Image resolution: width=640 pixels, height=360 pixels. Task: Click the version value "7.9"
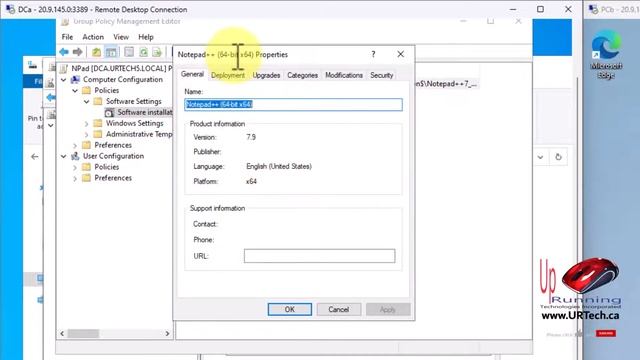[x=251, y=137]
